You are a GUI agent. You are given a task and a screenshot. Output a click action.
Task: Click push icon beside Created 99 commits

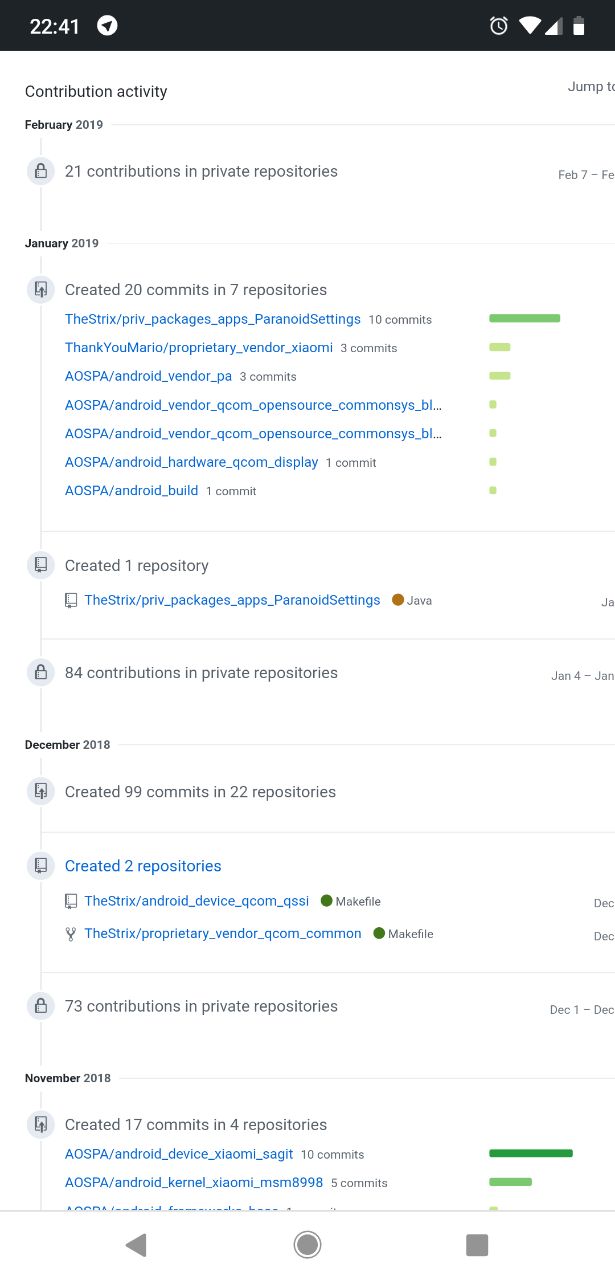[41, 791]
